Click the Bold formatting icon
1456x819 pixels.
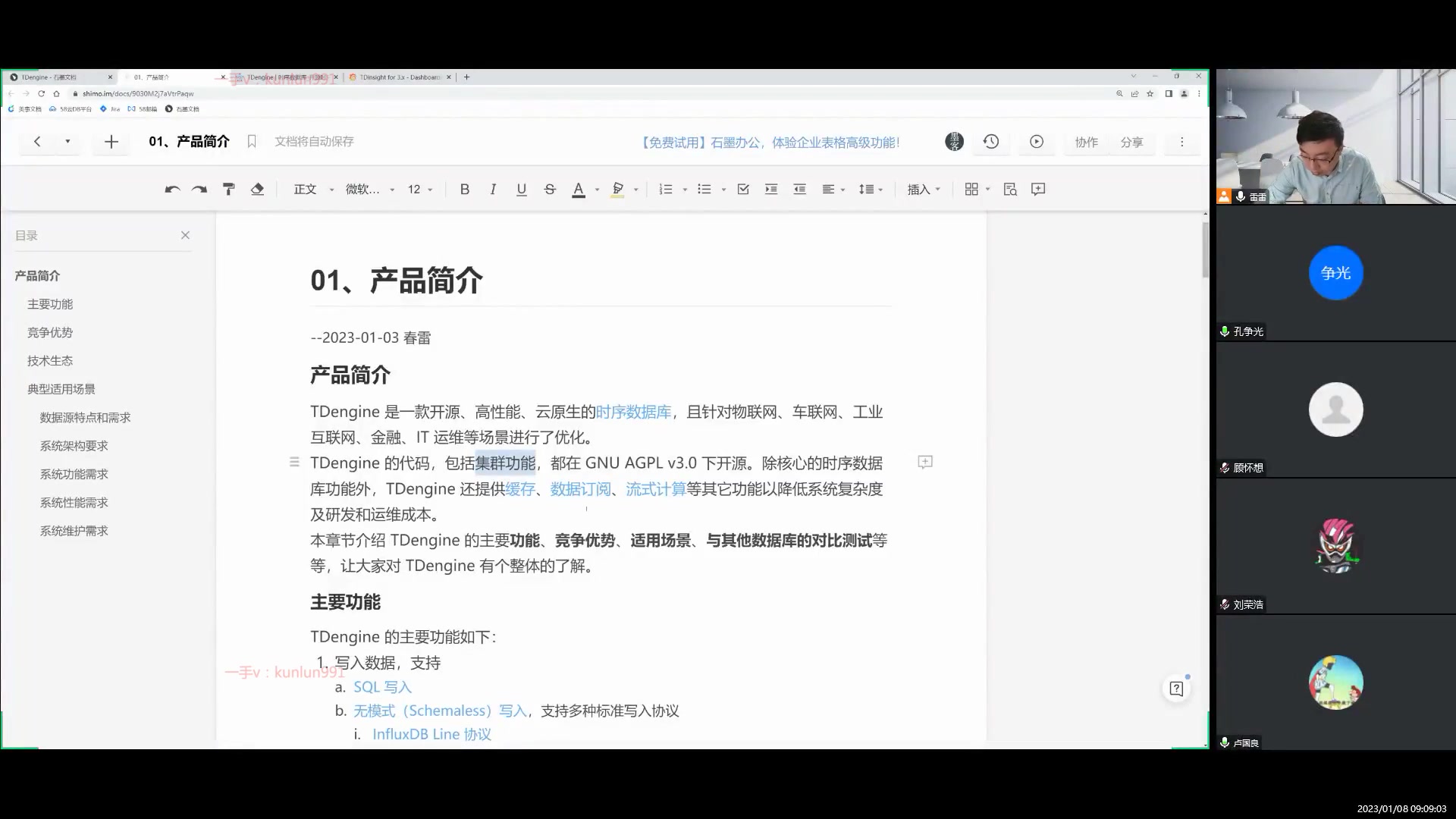pyautogui.click(x=463, y=189)
